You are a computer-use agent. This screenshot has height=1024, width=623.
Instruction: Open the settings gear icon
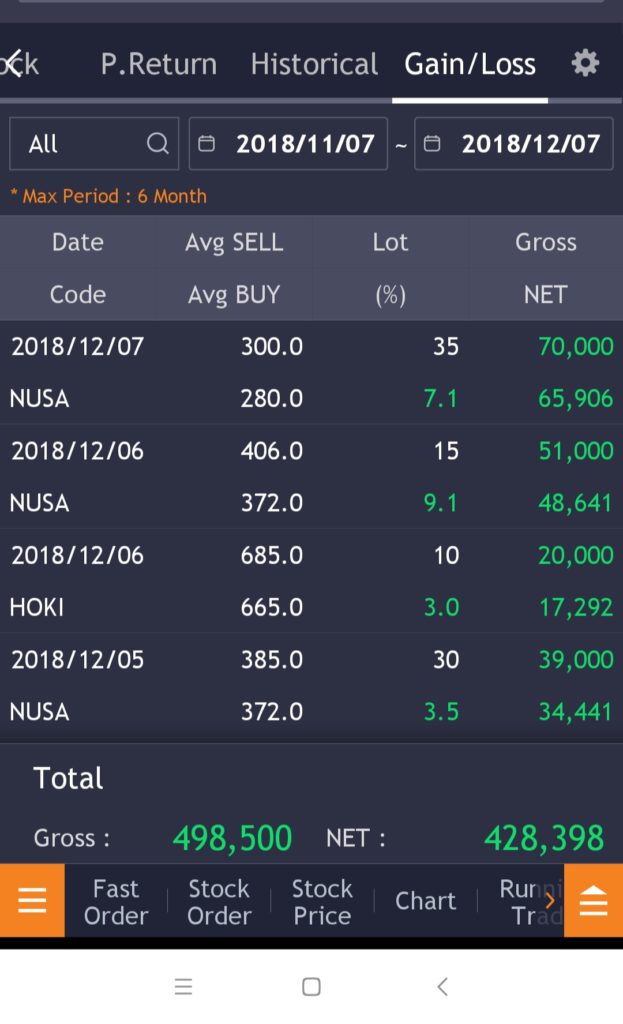(585, 64)
